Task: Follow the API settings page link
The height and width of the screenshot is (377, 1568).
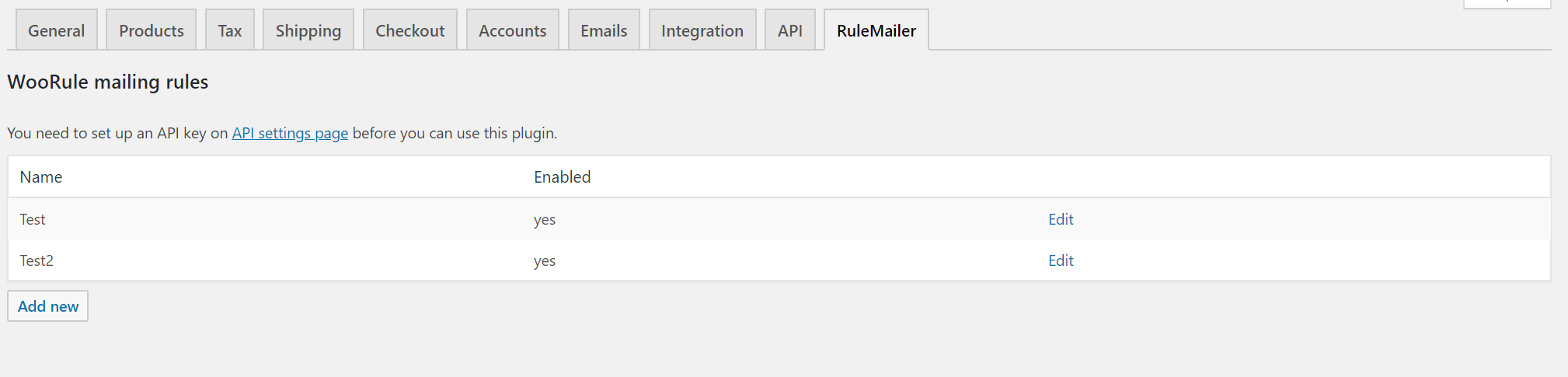Action: [290, 133]
